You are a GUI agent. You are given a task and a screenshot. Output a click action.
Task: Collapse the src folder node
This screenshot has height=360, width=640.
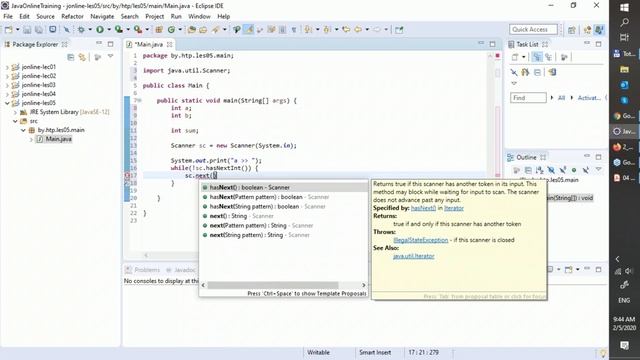click(x=15, y=121)
